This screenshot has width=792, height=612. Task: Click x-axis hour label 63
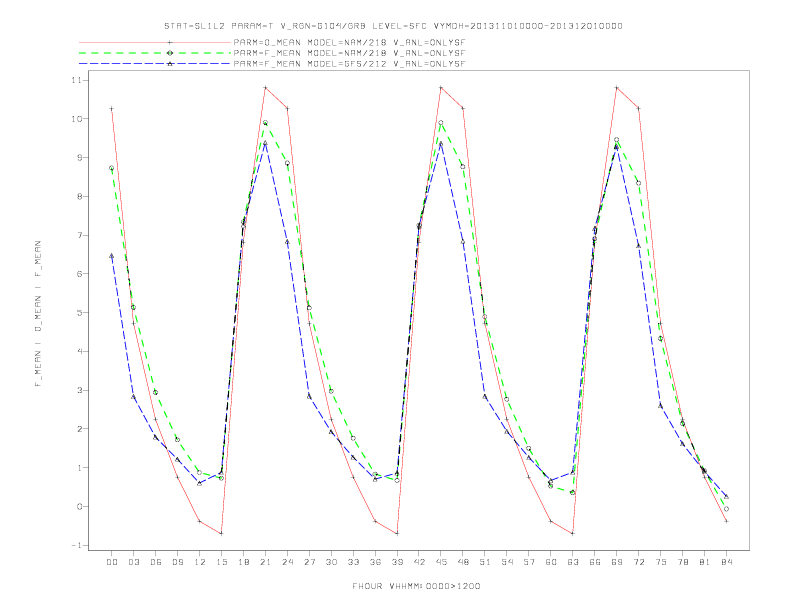[573, 562]
